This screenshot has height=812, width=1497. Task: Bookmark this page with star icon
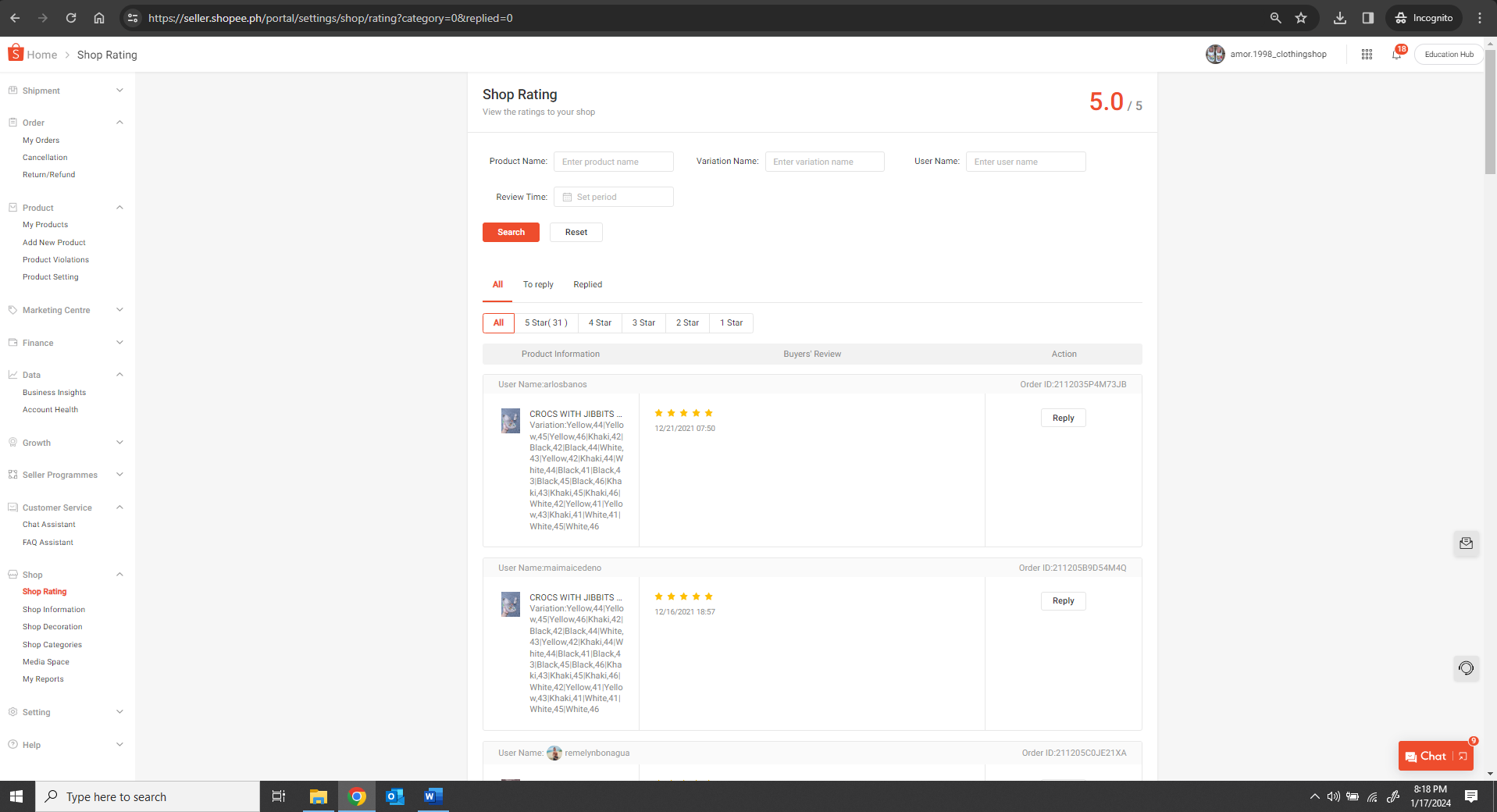[x=1301, y=18]
